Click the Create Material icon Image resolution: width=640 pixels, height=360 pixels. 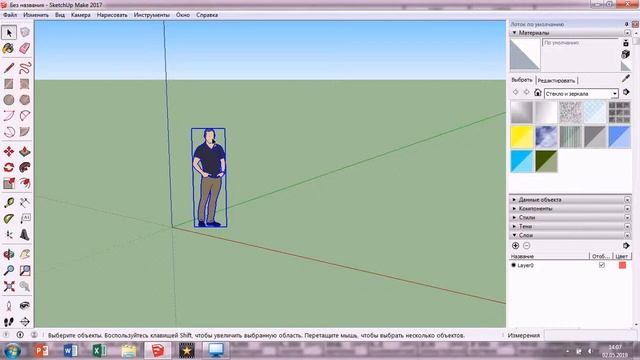coord(626,54)
